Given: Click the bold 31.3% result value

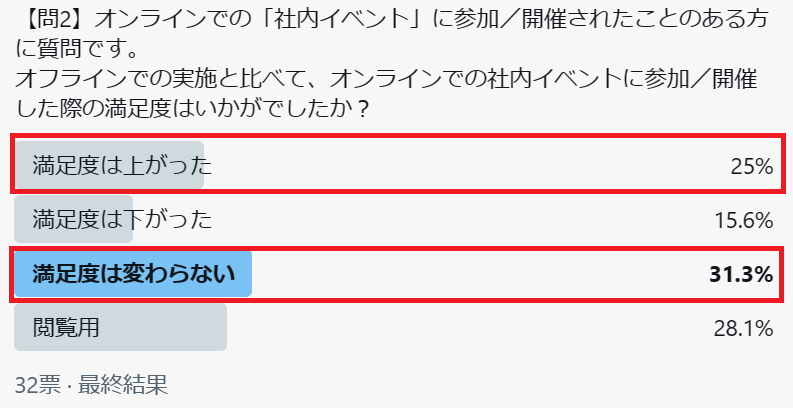Looking at the screenshot, I should [x=741, y=275].
